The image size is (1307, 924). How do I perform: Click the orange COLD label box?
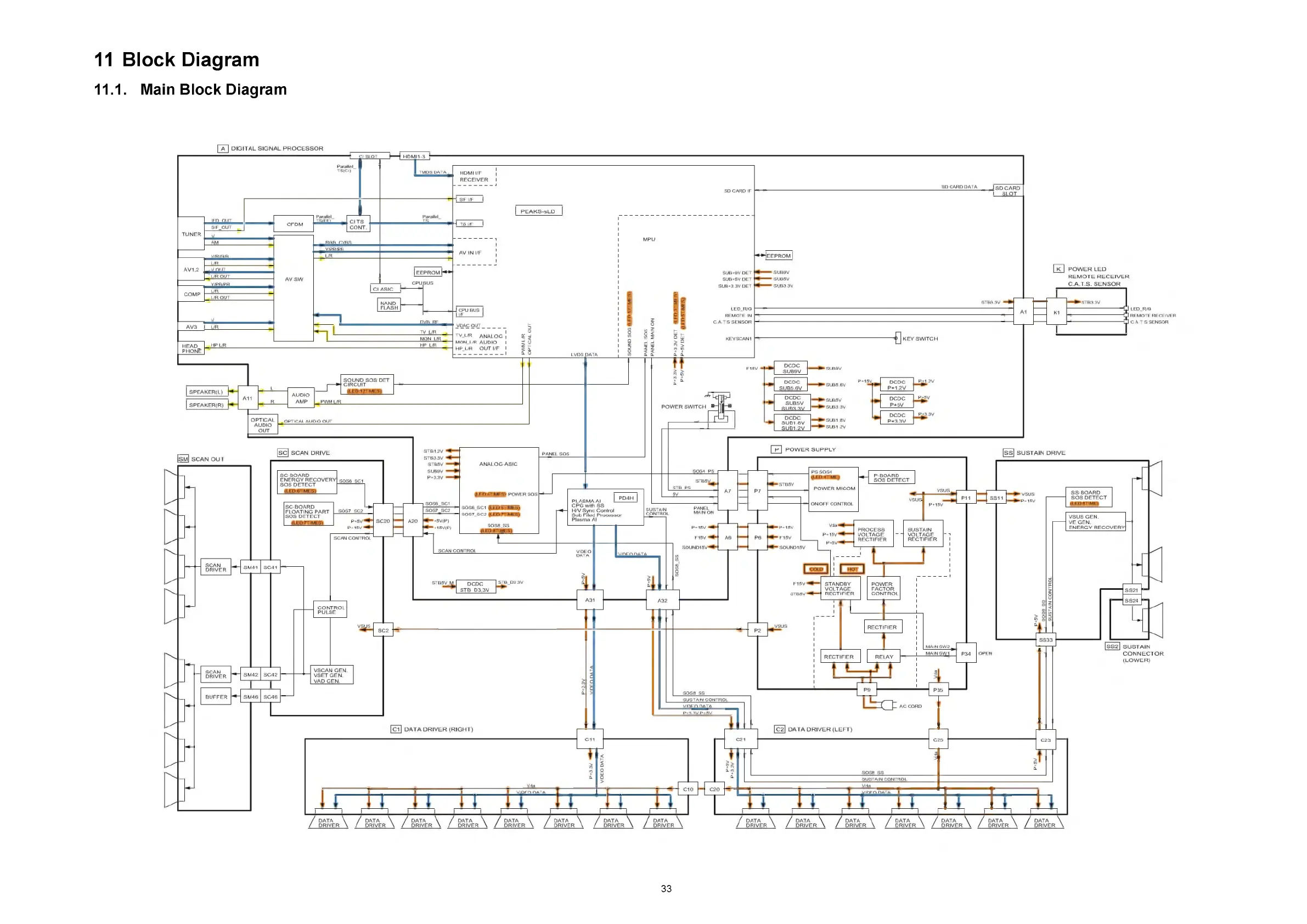(x=816, y=569)
